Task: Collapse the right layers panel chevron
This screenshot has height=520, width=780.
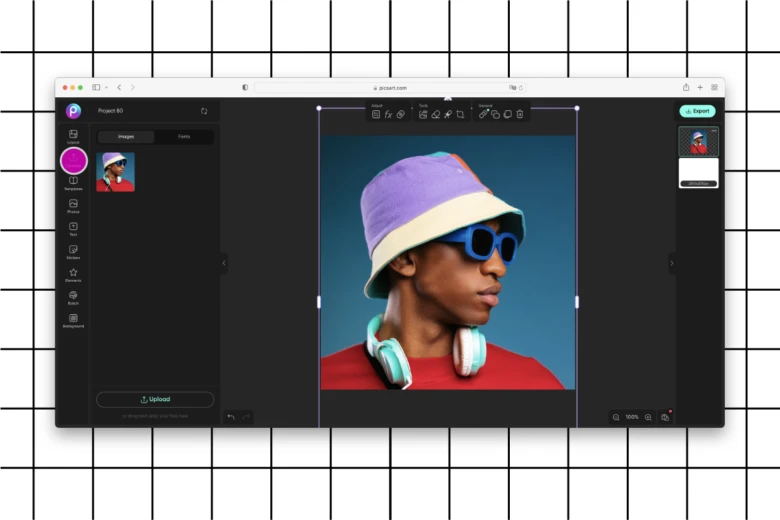Action: pyautogui.click(x=672, y=263)
